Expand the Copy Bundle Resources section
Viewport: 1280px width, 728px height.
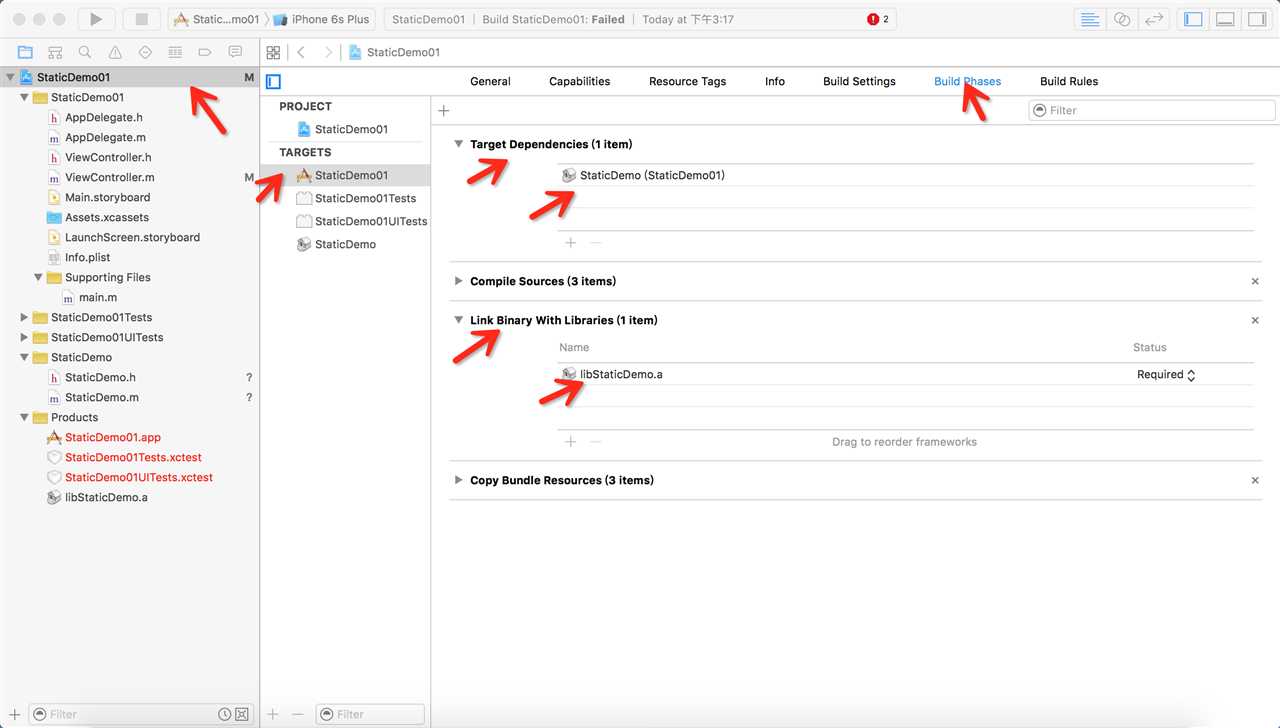point(459,480)
